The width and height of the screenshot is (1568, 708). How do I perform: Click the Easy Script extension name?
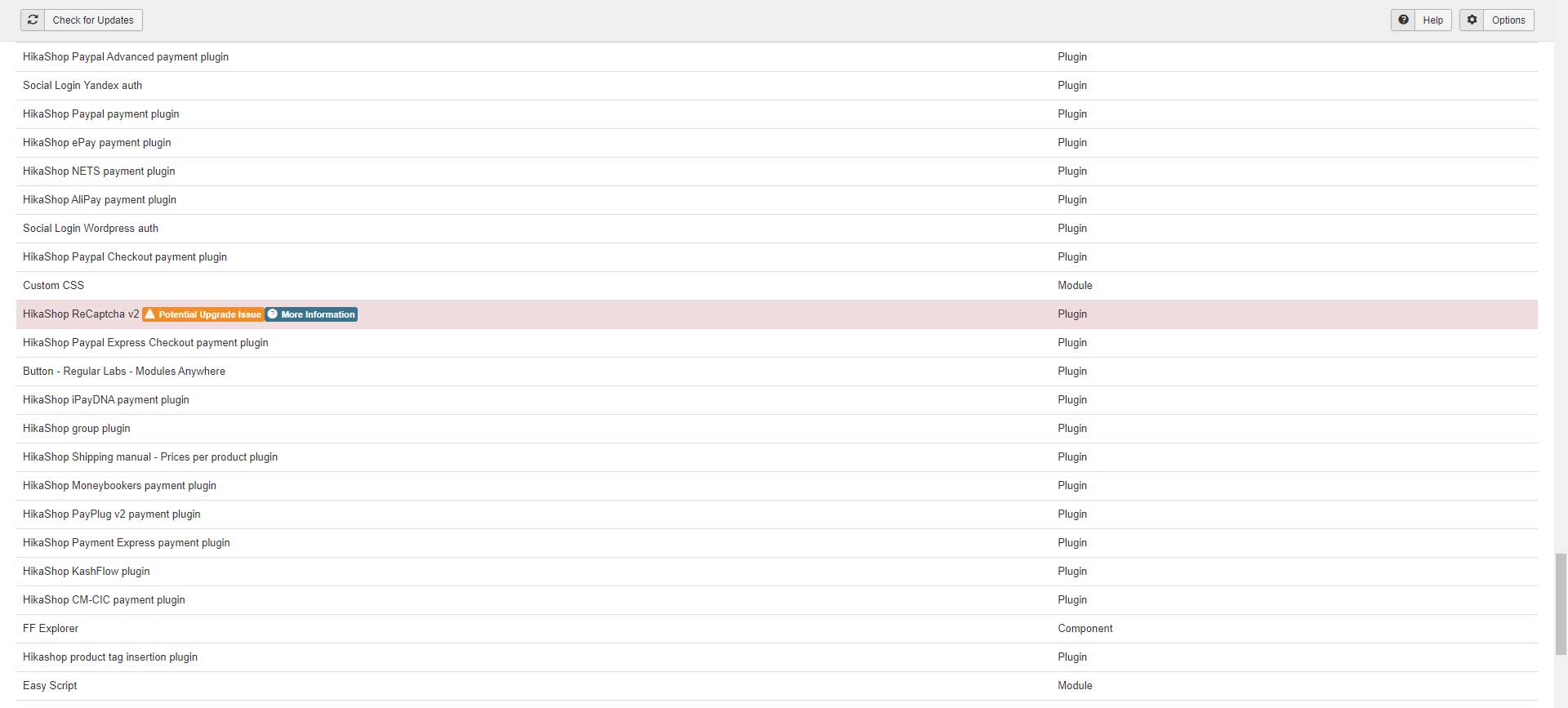coord(50,686)
